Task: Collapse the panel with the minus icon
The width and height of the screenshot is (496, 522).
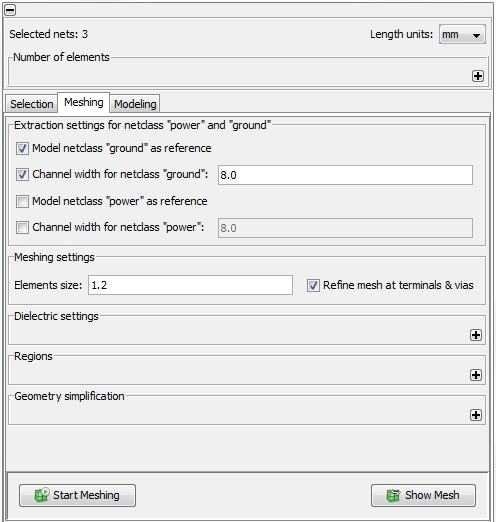Action: pyautogui.click(x=10, y=10)
